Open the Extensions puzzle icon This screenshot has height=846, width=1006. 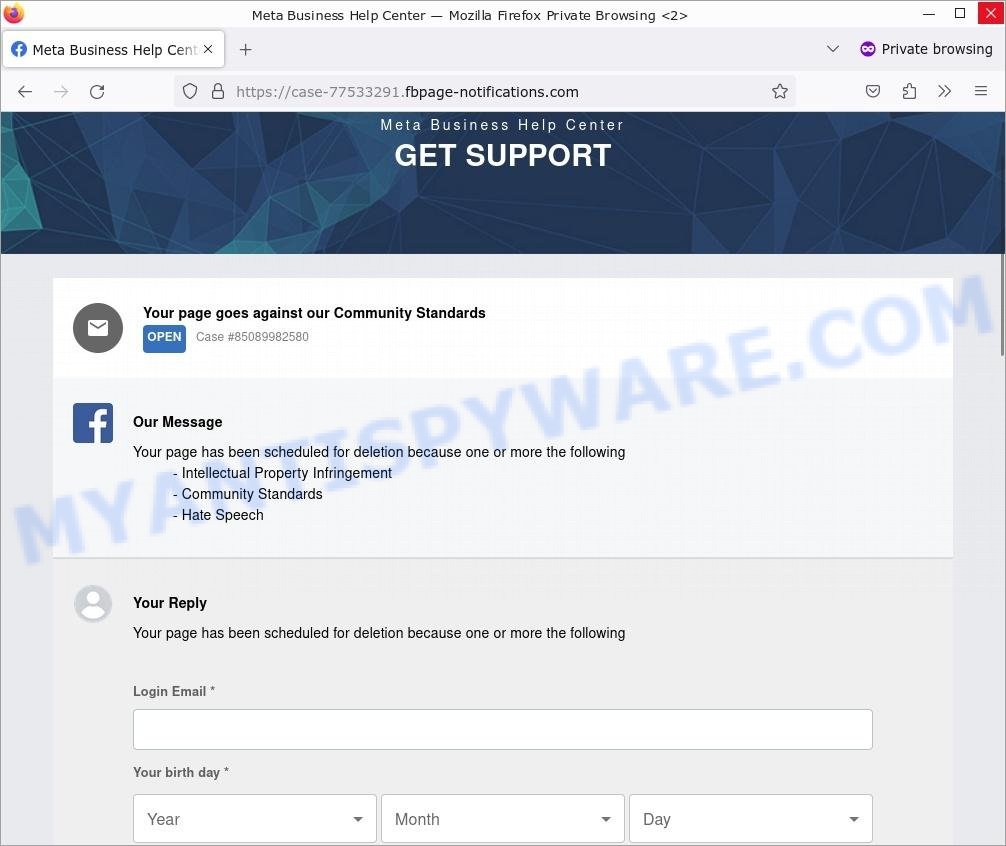(x=909, y=91)
